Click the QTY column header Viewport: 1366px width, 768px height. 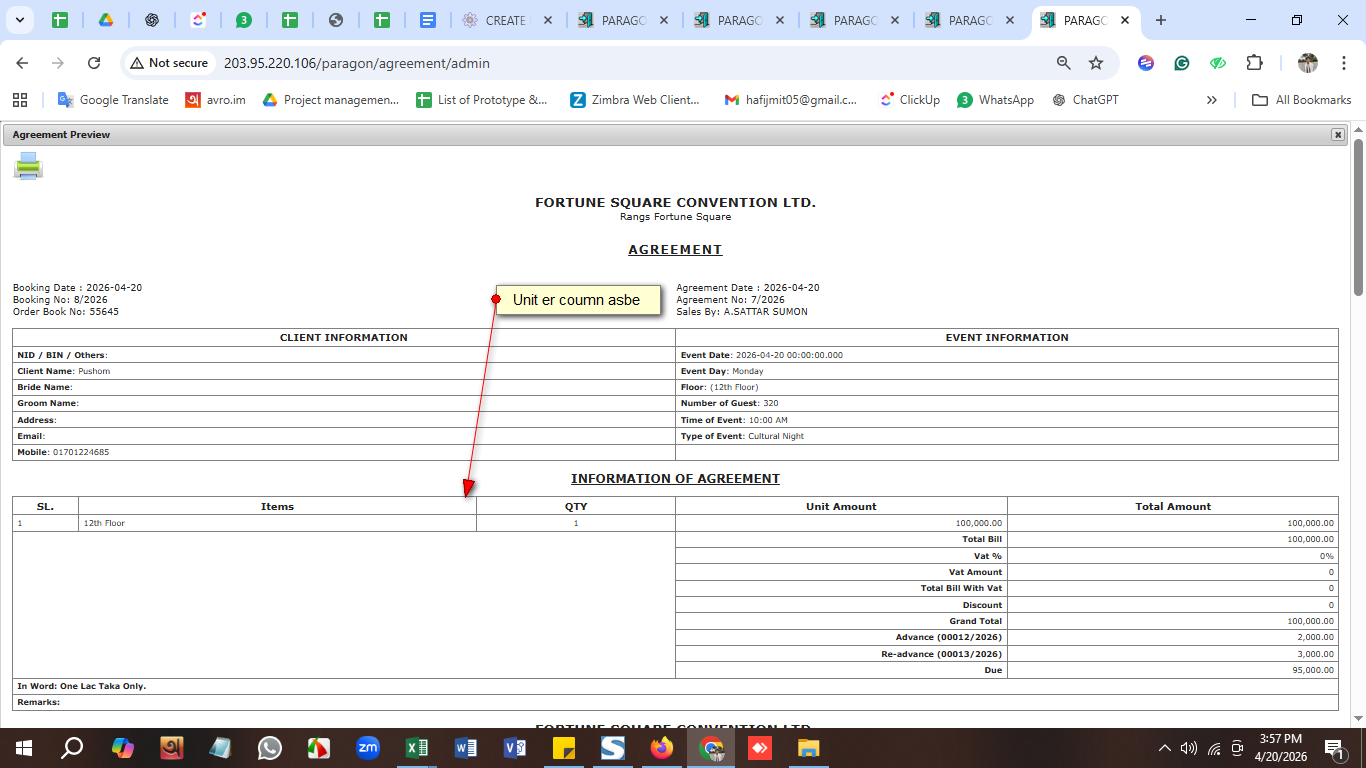click(576, 506)
